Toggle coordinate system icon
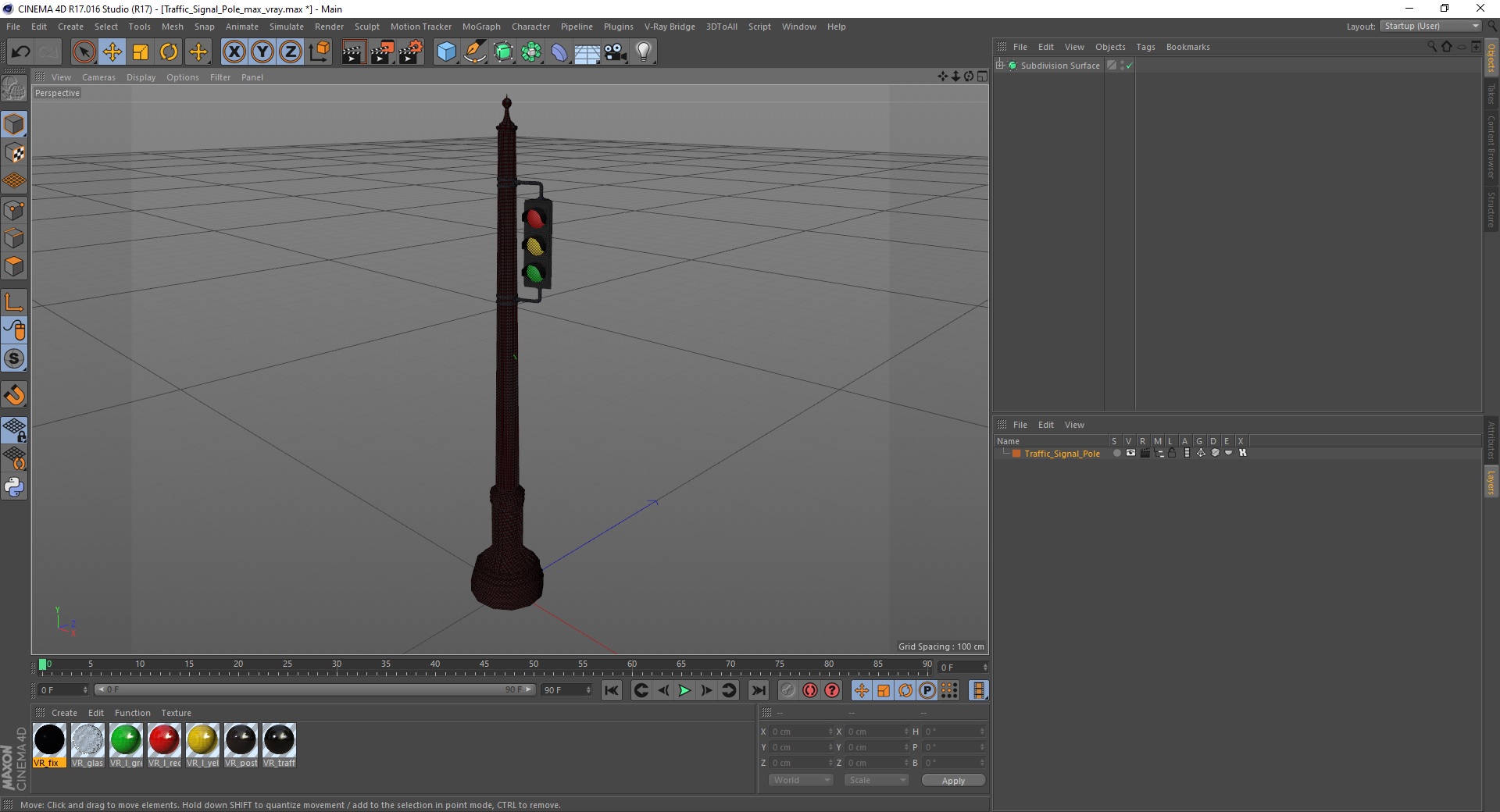Screen dimensions: 1500x812 pos(319,52)
